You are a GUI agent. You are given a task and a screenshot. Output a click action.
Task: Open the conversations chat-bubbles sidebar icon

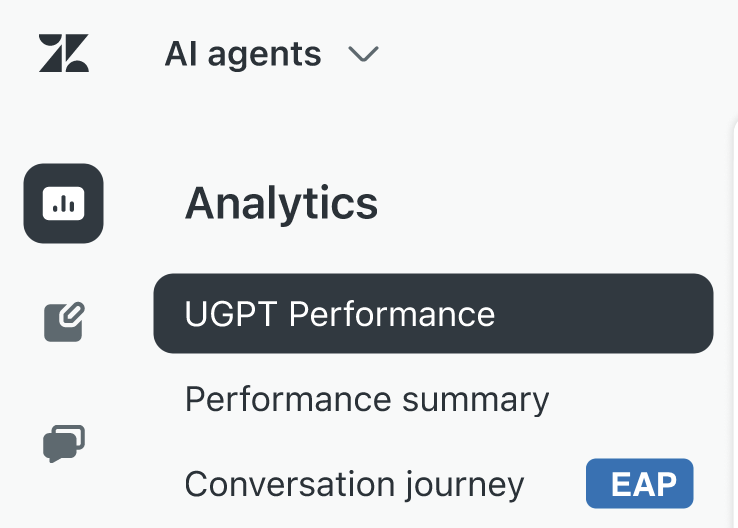coord(64,444)
